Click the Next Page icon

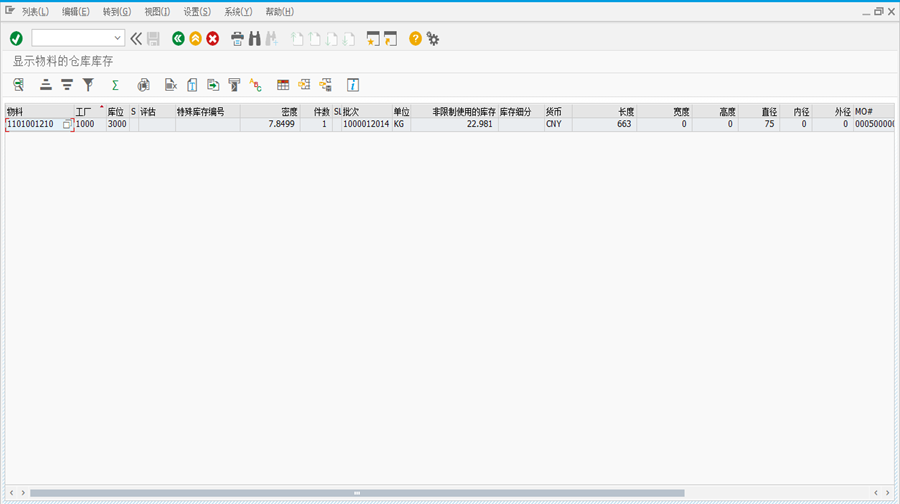(332, 38)
